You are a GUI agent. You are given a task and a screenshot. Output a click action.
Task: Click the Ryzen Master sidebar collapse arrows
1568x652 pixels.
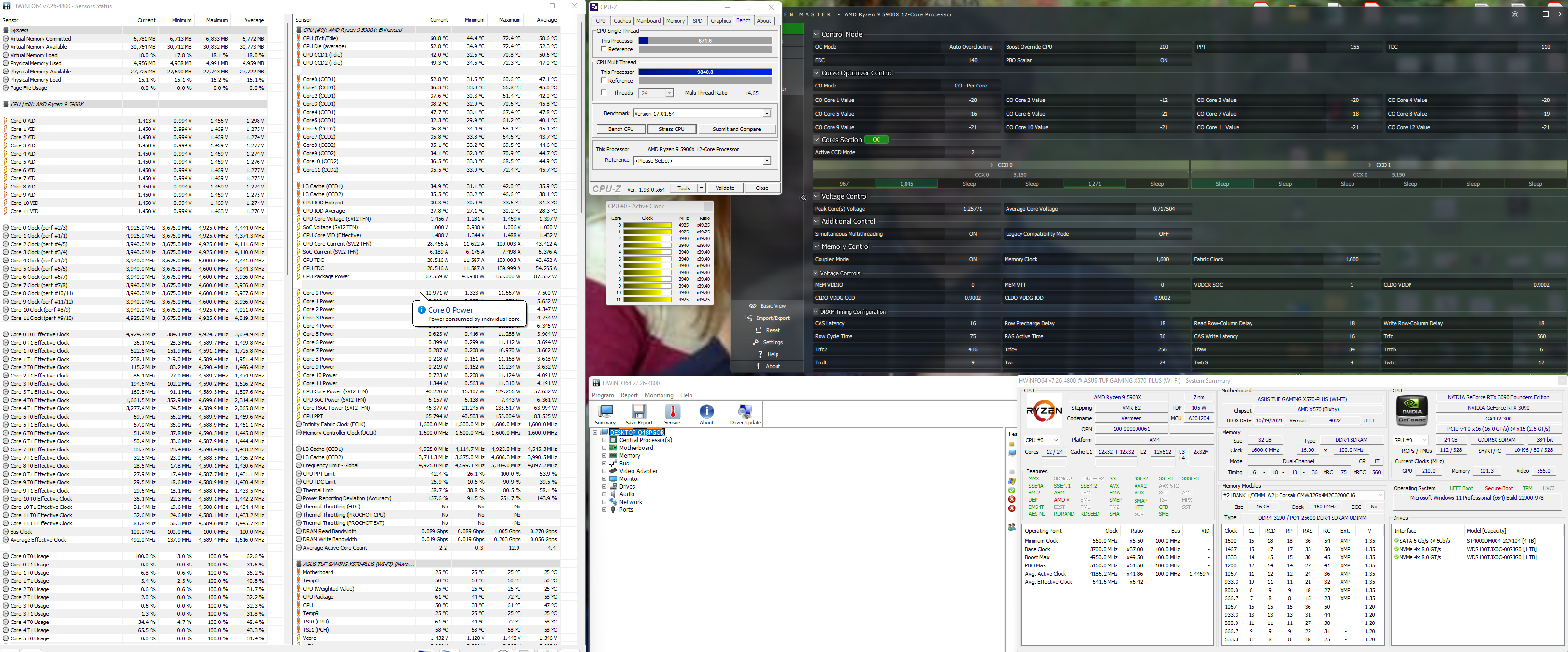click(x=804, y=198)
